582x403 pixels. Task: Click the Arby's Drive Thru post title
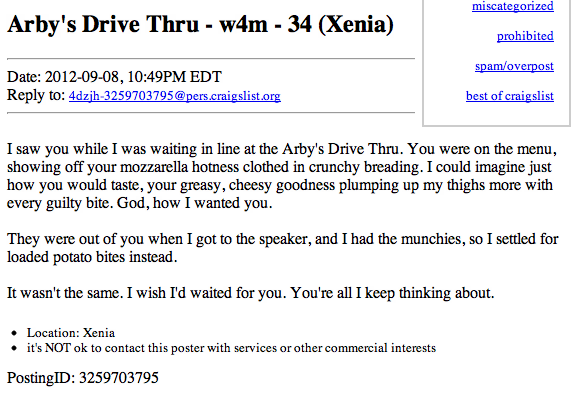click(x=200, y=24)
